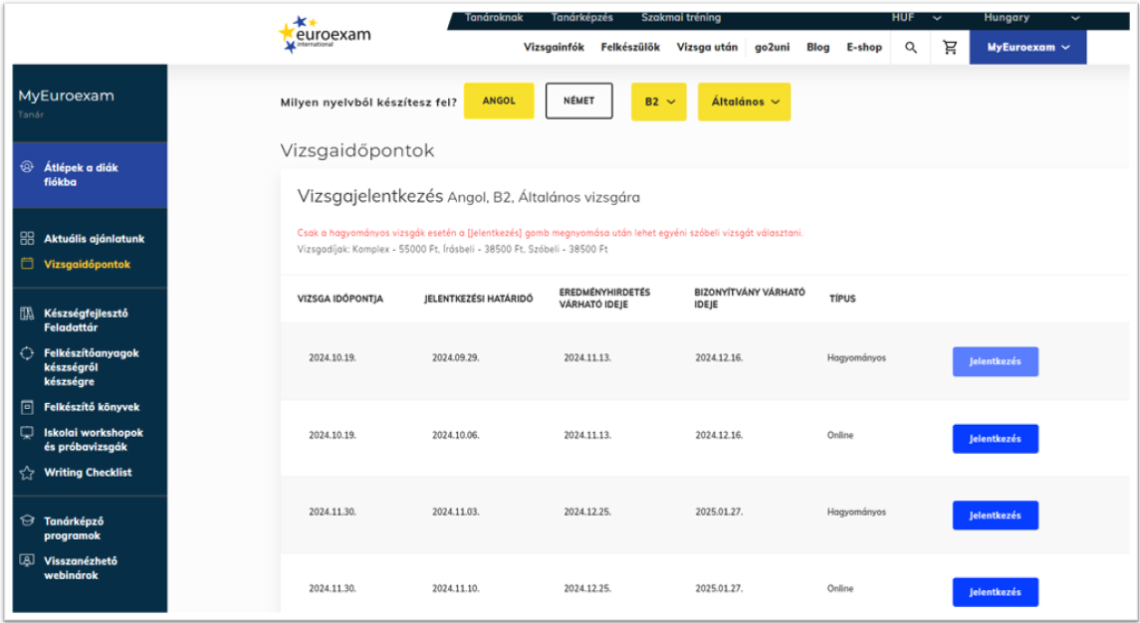Open the HUF currency dropdown
The image size is (1140, 623).
click(x=916, y=17)
